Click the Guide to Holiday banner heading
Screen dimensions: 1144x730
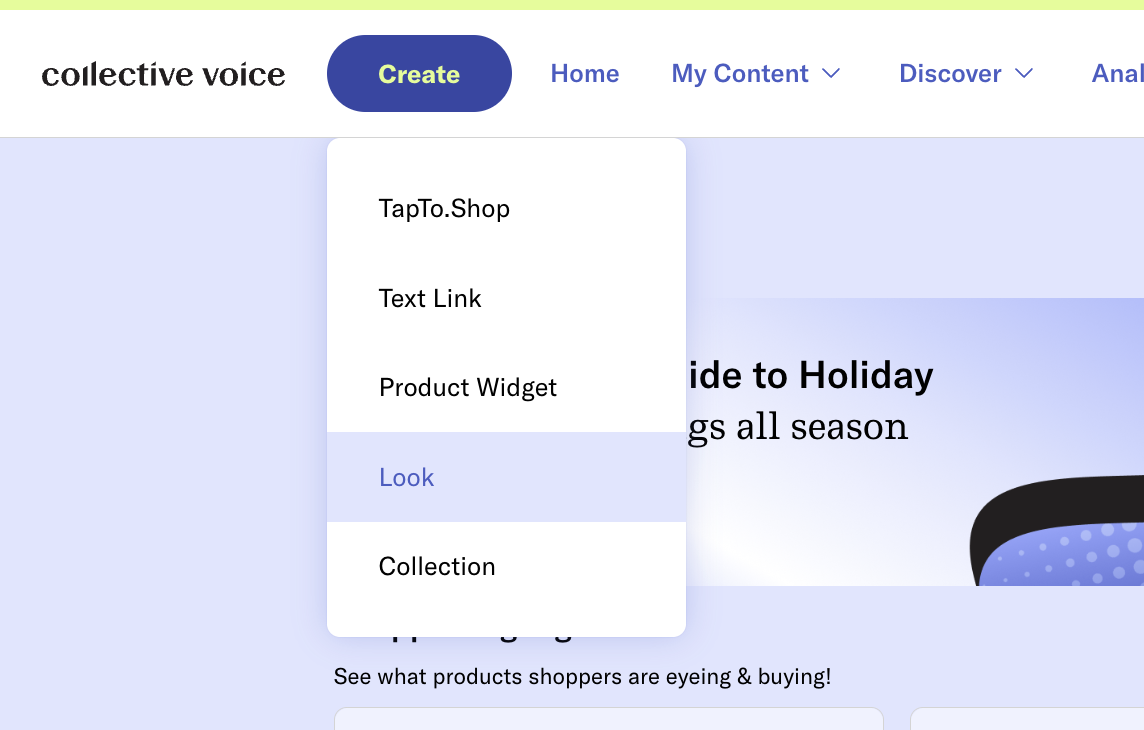tap(811, 376)
